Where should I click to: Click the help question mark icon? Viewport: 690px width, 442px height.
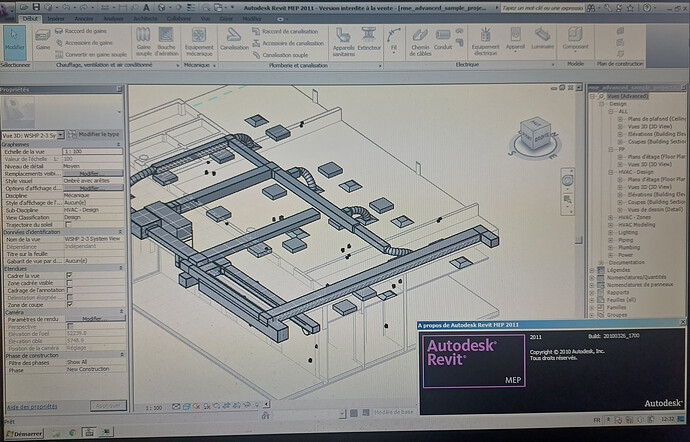[647, 8]
